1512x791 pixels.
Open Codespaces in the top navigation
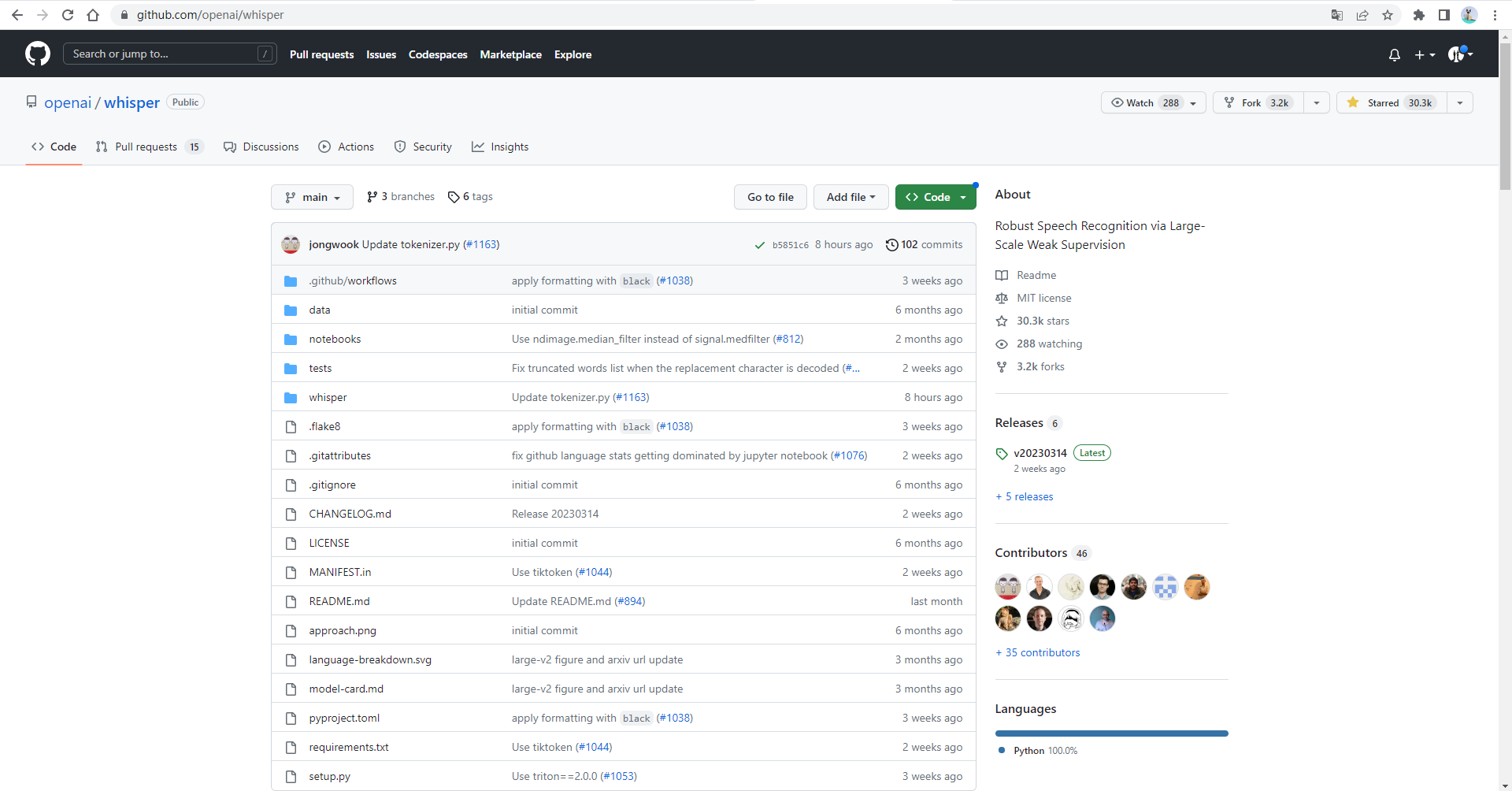[438, 54]
